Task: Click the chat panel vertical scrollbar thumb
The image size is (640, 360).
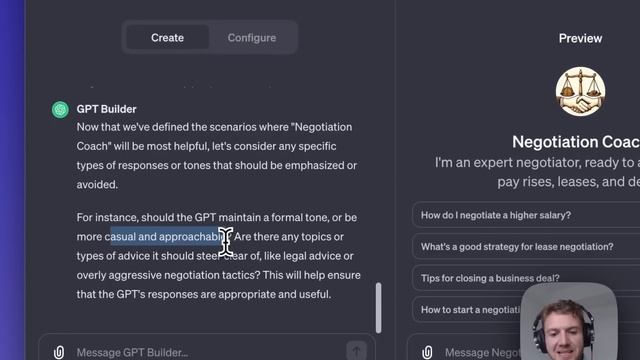Action: click(x=378, y=307)
